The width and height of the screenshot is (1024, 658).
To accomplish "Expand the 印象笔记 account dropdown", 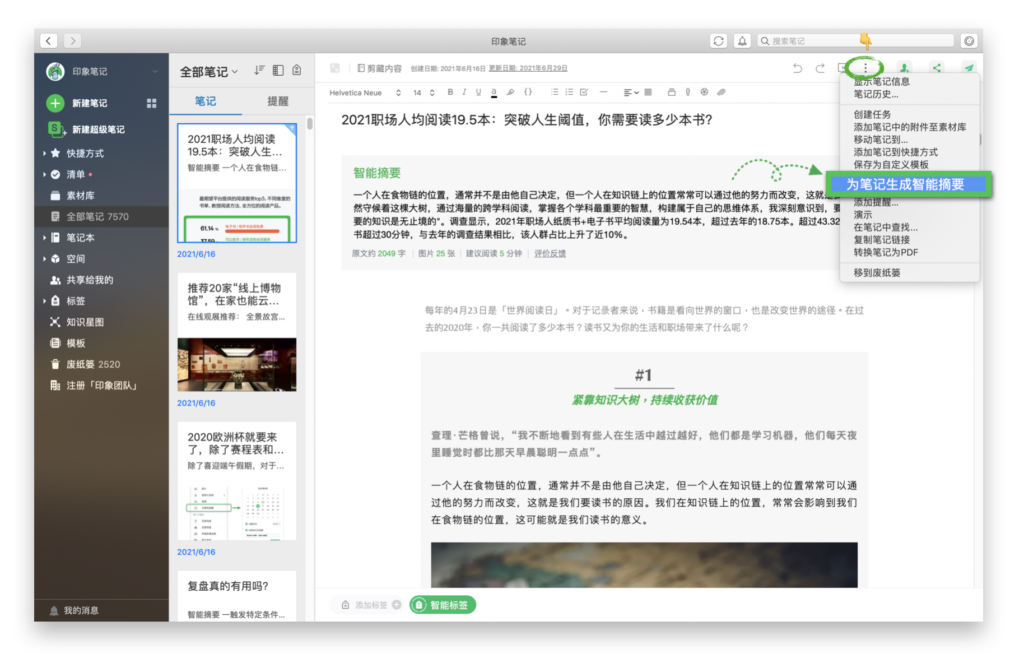I will [x=155, y=71].
